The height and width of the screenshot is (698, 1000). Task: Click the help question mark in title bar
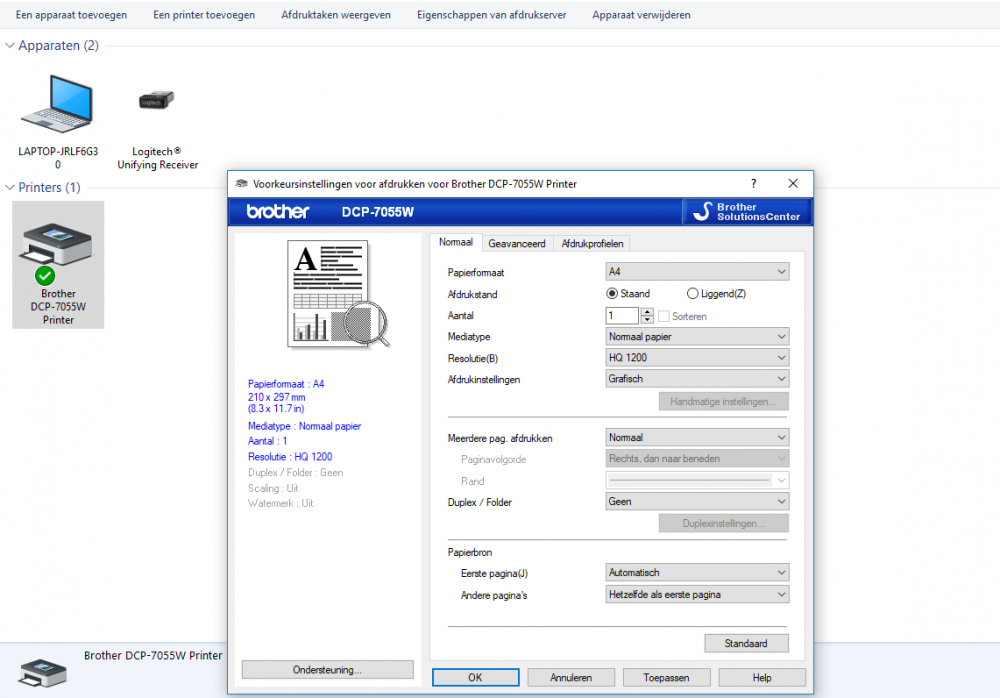(753, 184)
